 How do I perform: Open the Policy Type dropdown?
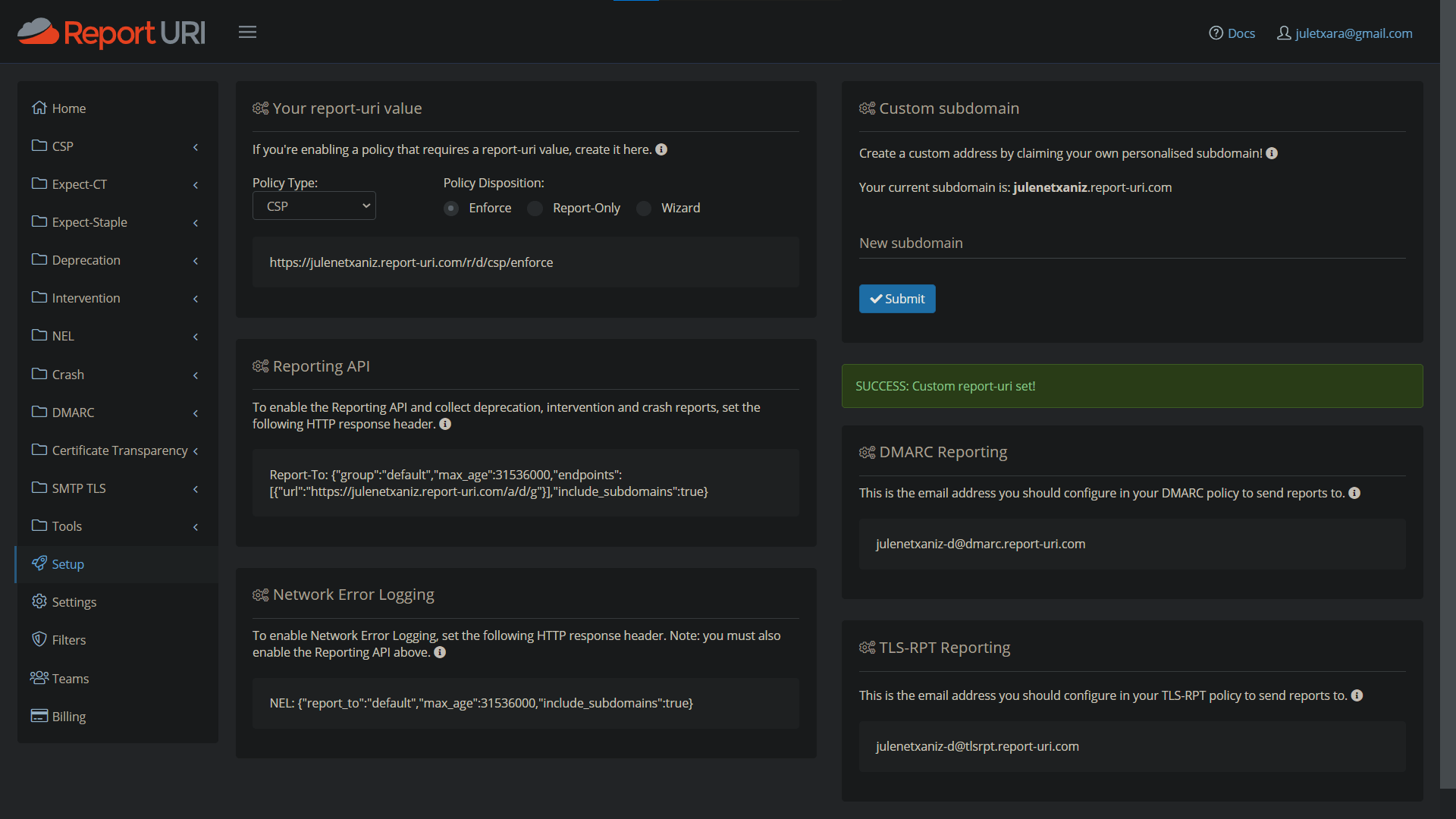click(x=313, y=206)
